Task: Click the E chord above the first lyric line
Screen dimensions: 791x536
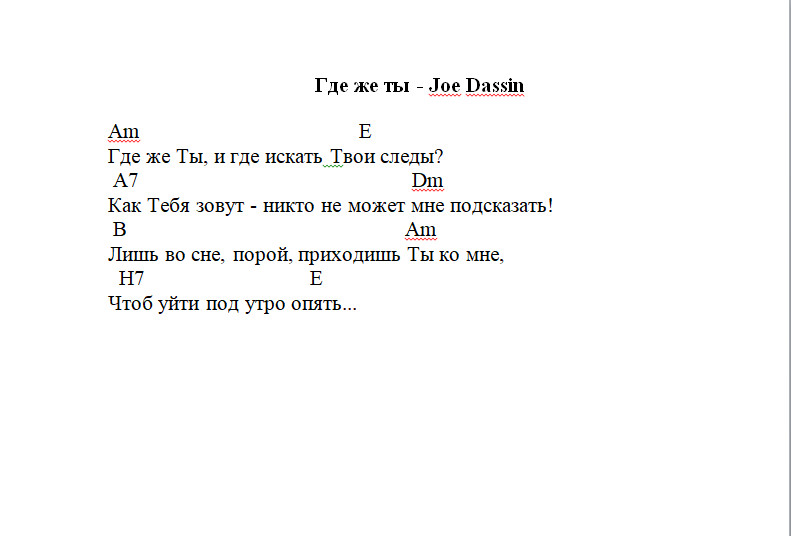Action: 364,132
